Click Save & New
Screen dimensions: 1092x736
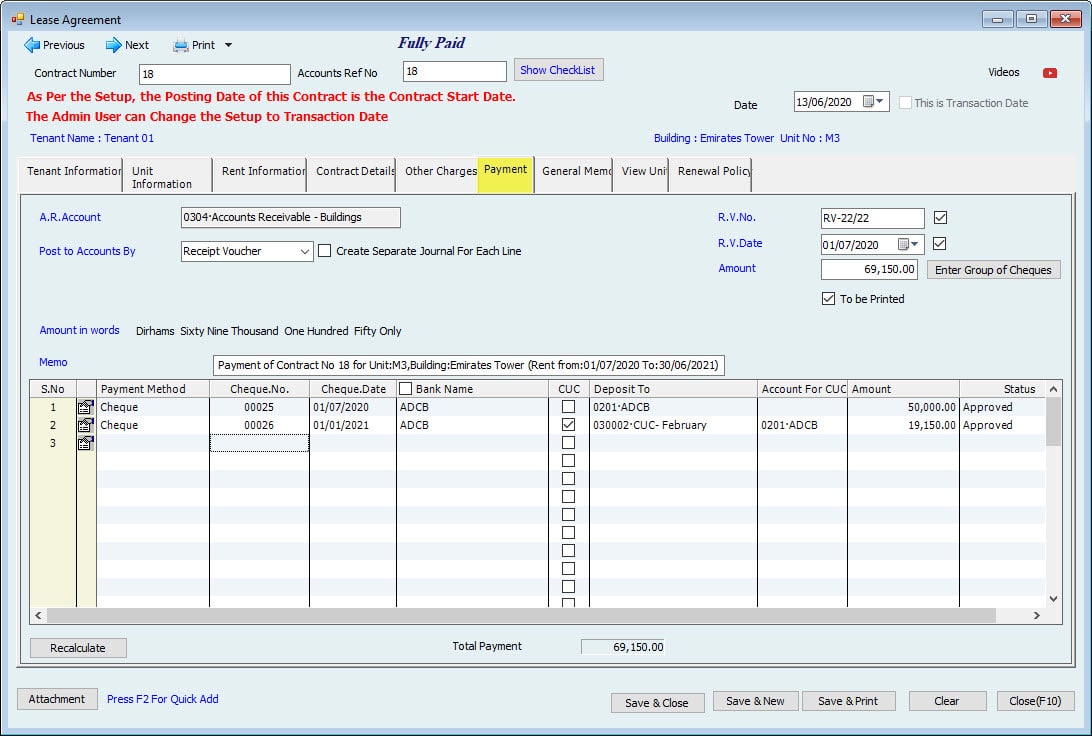click(x=756, y=701)
